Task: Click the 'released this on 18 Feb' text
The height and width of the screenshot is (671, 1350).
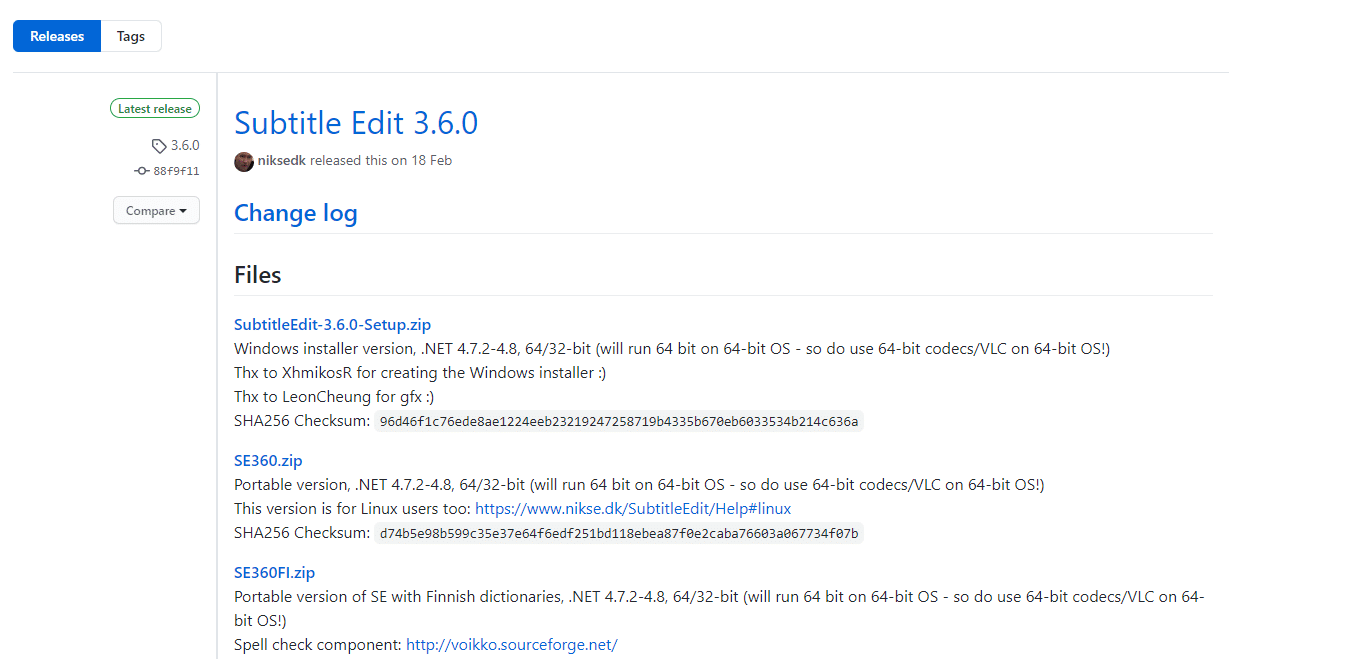Action: [381, 160]
